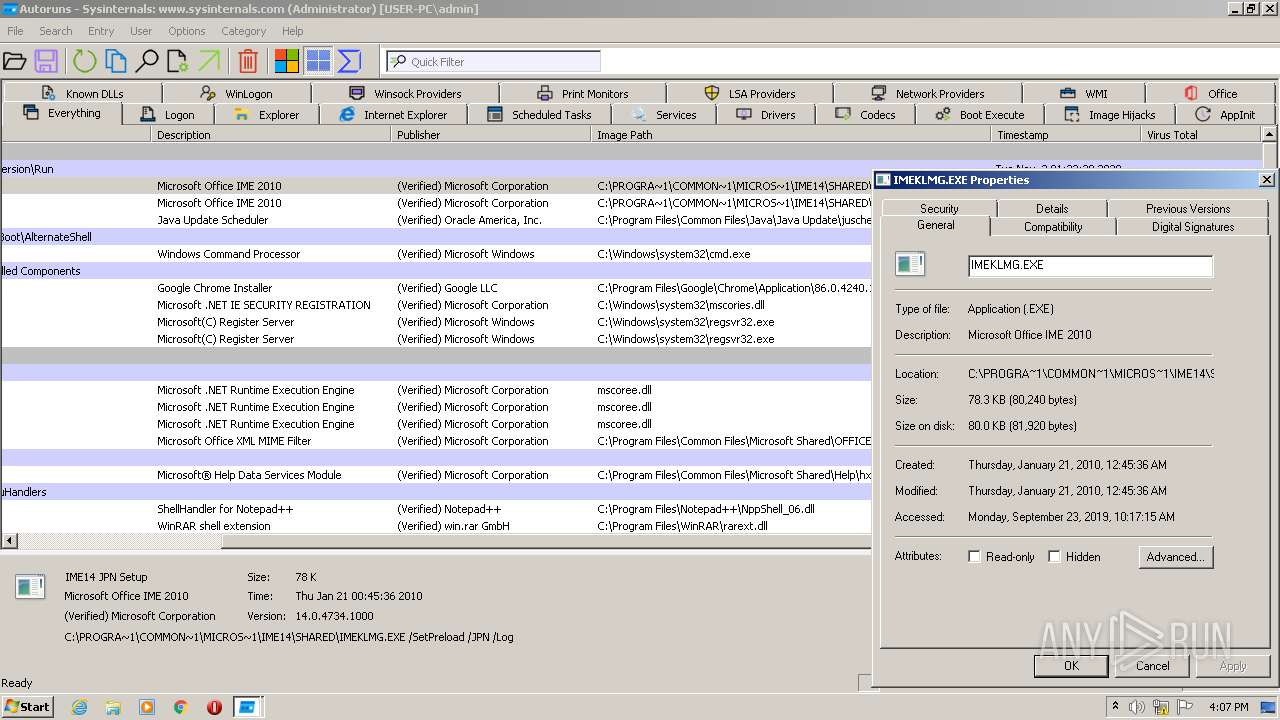This screenshot has width=1280, height=720.
Task: Open Google Chrome from the taskbar
Action: [181, 707]
